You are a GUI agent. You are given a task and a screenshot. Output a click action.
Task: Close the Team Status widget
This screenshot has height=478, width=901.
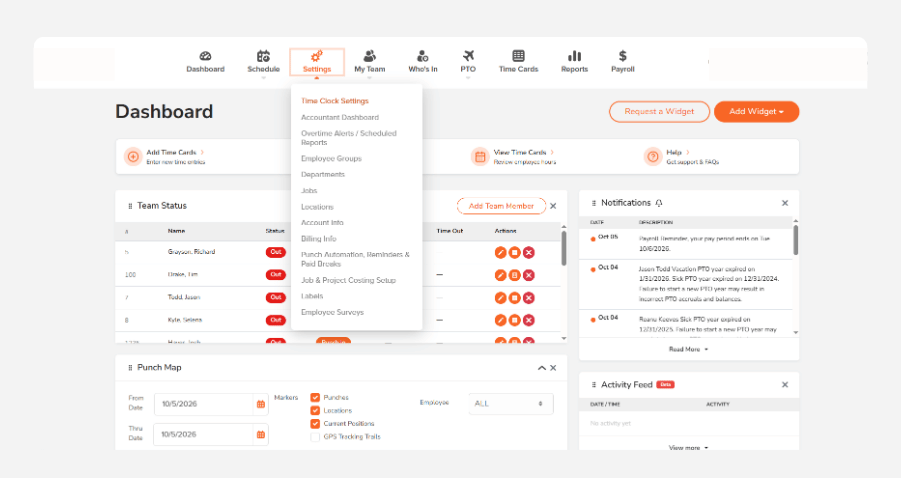click(x=553, y=206)
